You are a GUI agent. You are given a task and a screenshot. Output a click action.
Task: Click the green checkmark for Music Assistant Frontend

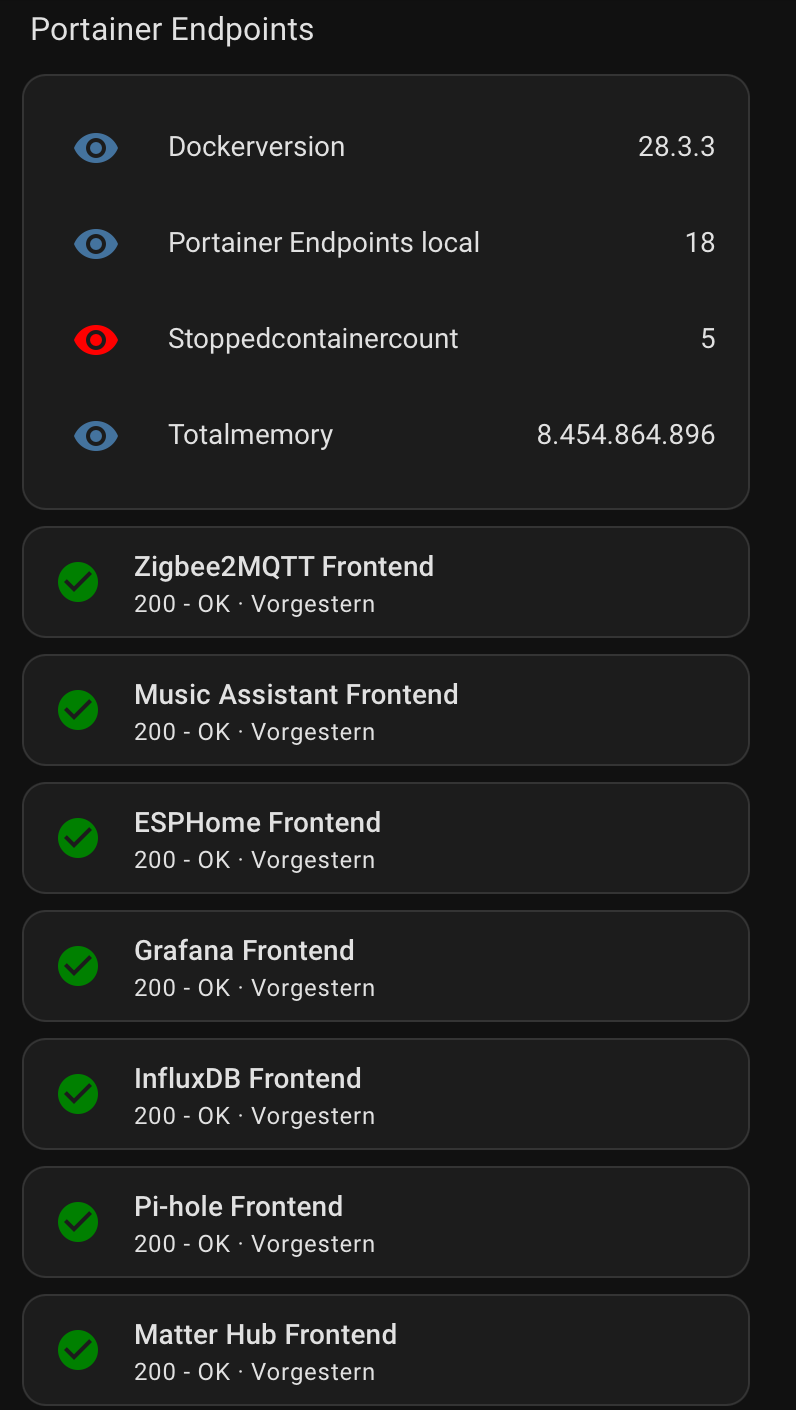78,710
